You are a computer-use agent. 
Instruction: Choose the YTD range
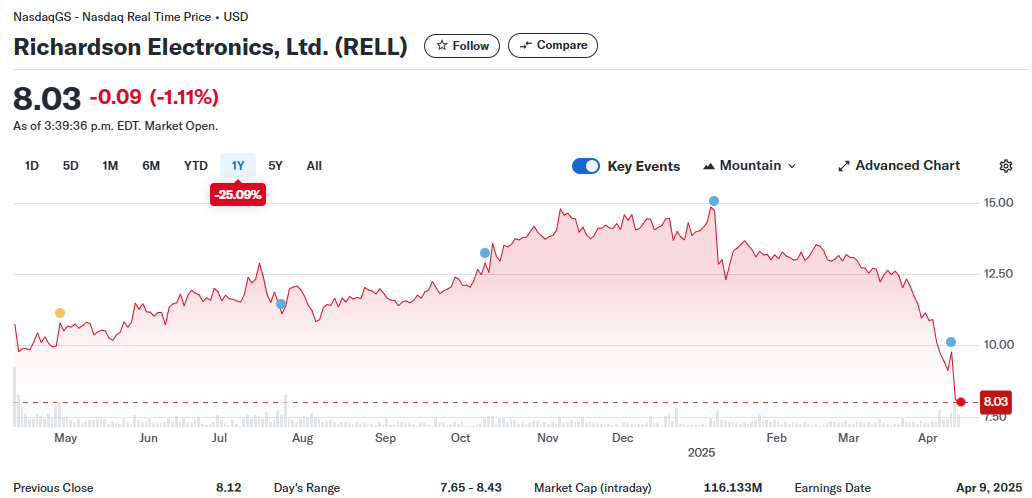click(195, 166)
